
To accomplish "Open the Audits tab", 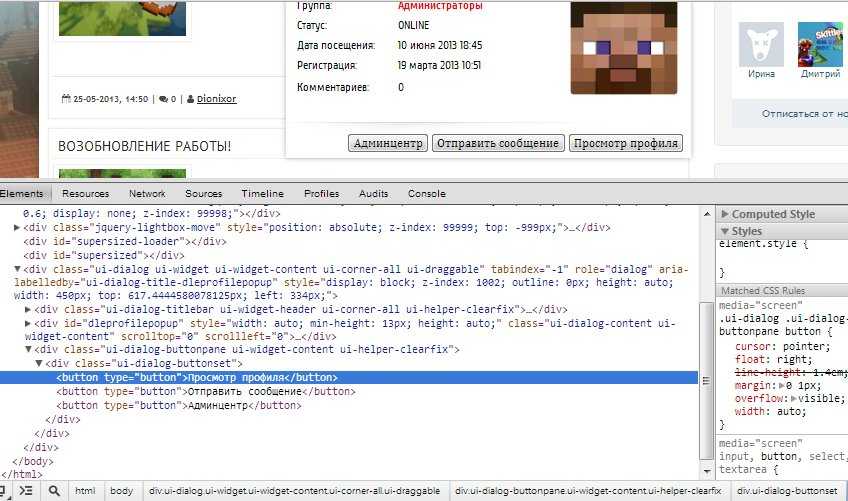I will pyautogui.click(x=373, y=194).
